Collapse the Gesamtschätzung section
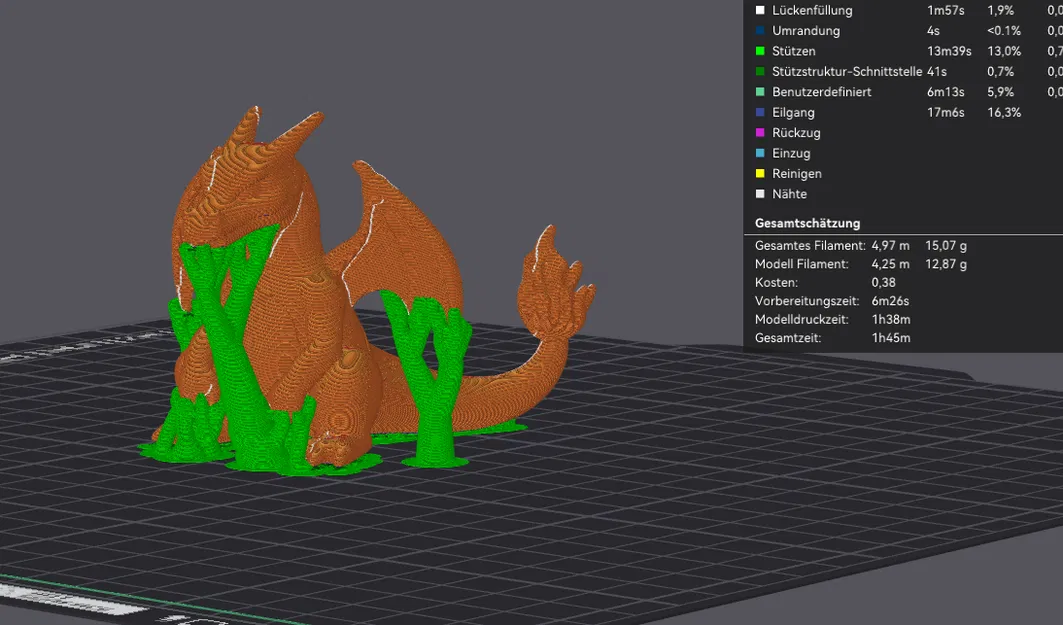The image size is (1063, 625). pos(807,223)
